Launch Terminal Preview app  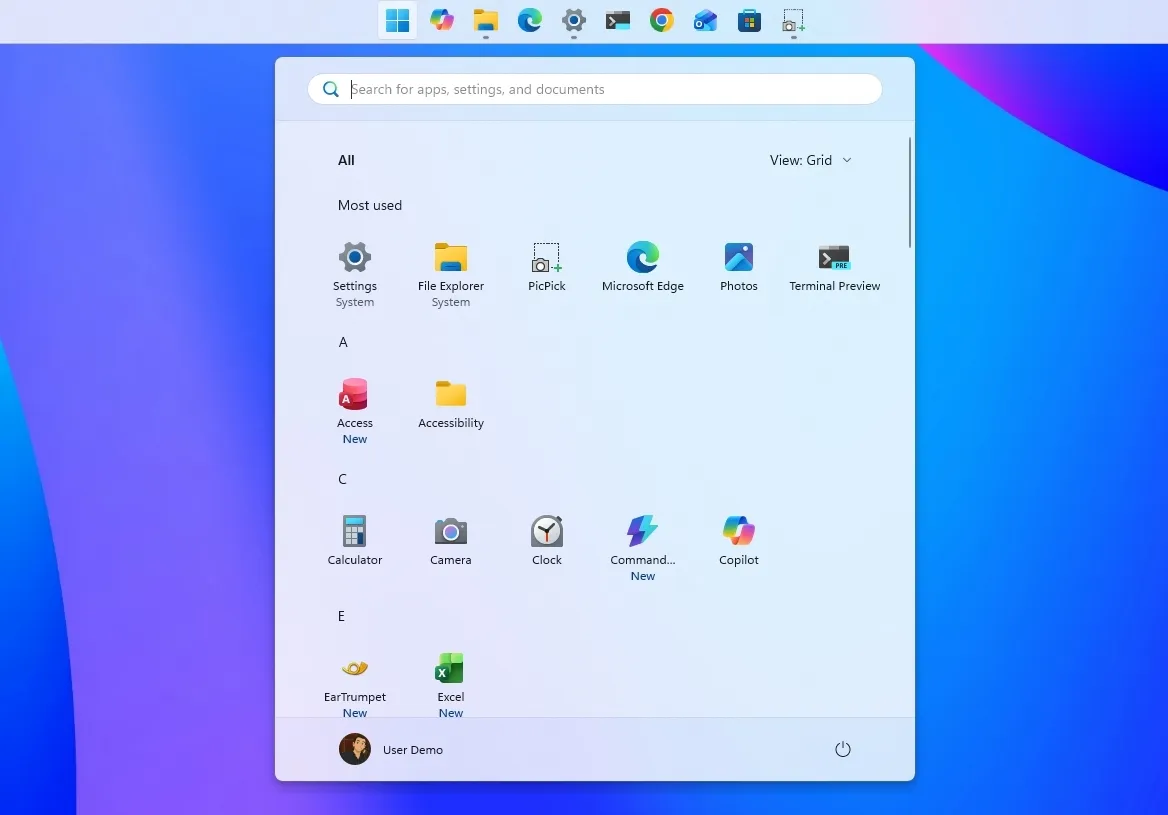click(x=834, y=267)
